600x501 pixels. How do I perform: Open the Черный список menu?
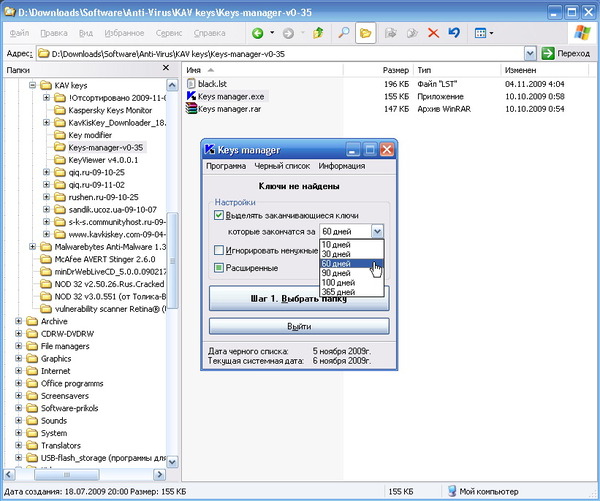[x=282, y=166]
